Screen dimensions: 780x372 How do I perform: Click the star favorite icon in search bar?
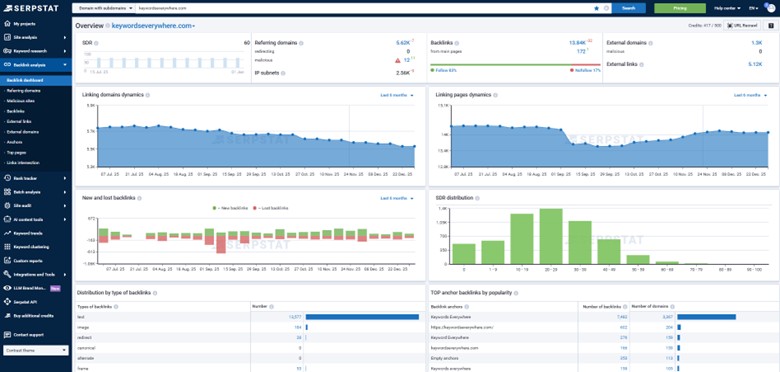point(596,8)
